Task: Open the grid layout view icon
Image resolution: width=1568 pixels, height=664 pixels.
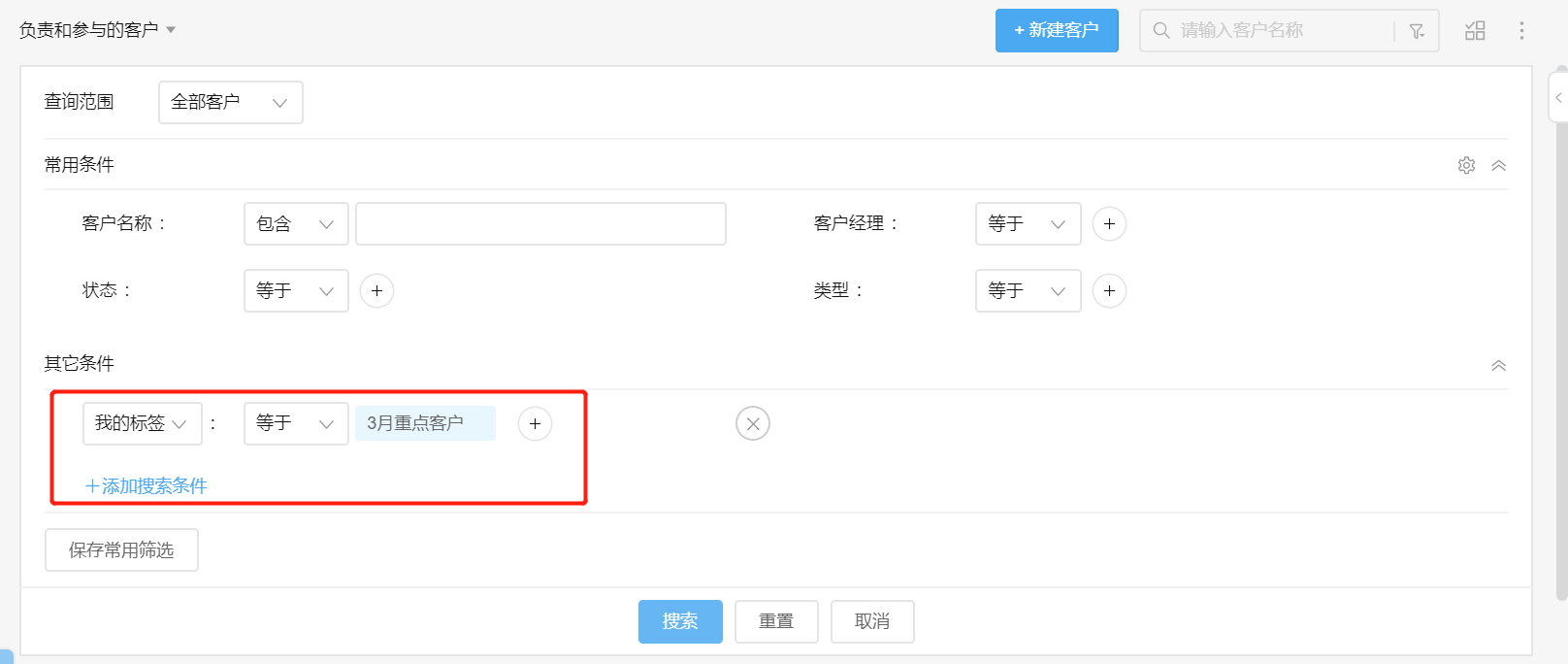Action: click(x=1475, y=31)
